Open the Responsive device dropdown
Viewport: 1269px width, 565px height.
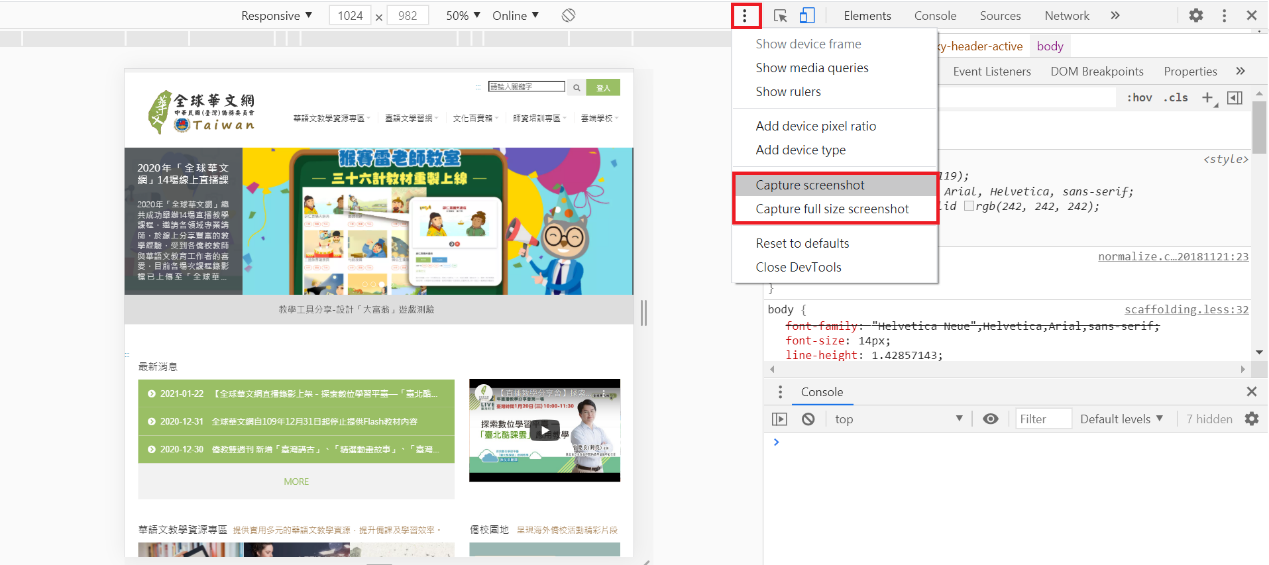[x=277, y=16]
